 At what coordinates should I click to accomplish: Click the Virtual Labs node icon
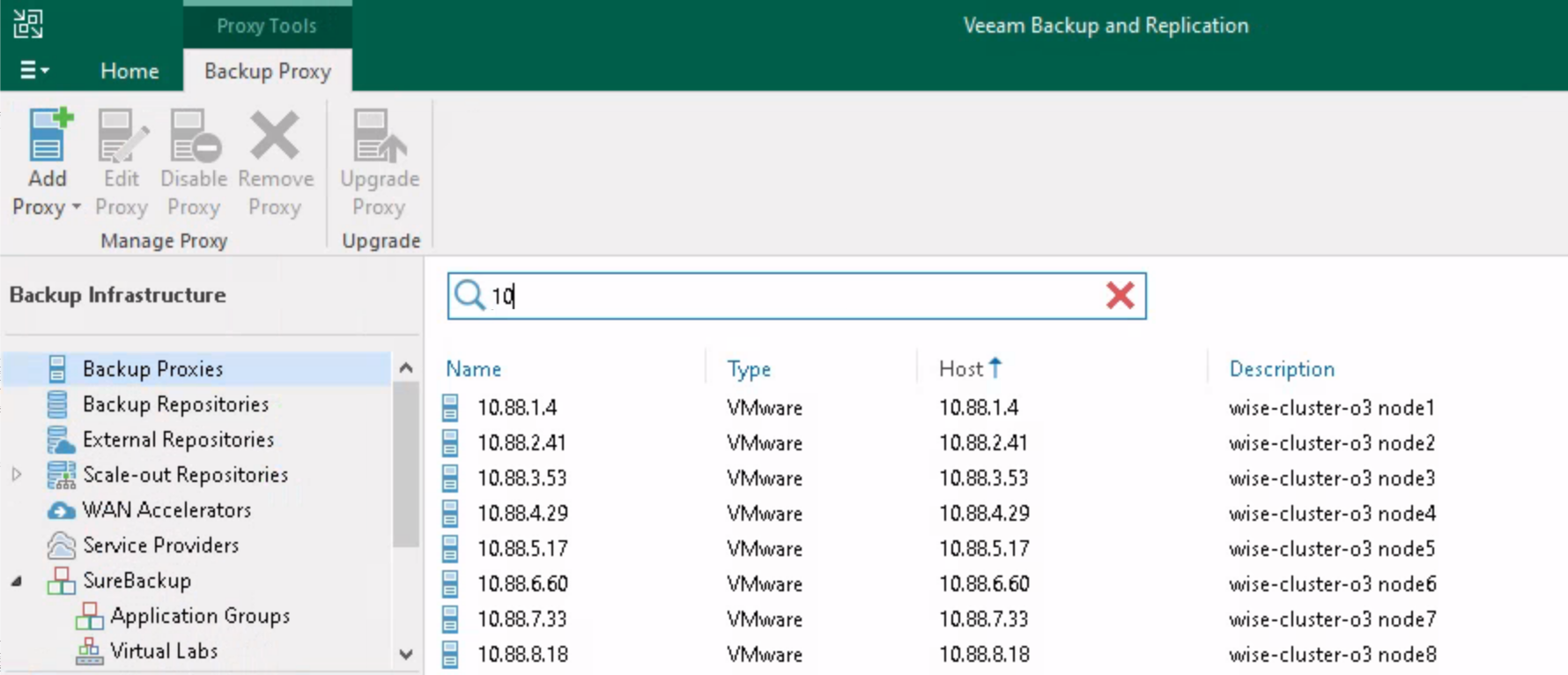(x=89, y=650)
